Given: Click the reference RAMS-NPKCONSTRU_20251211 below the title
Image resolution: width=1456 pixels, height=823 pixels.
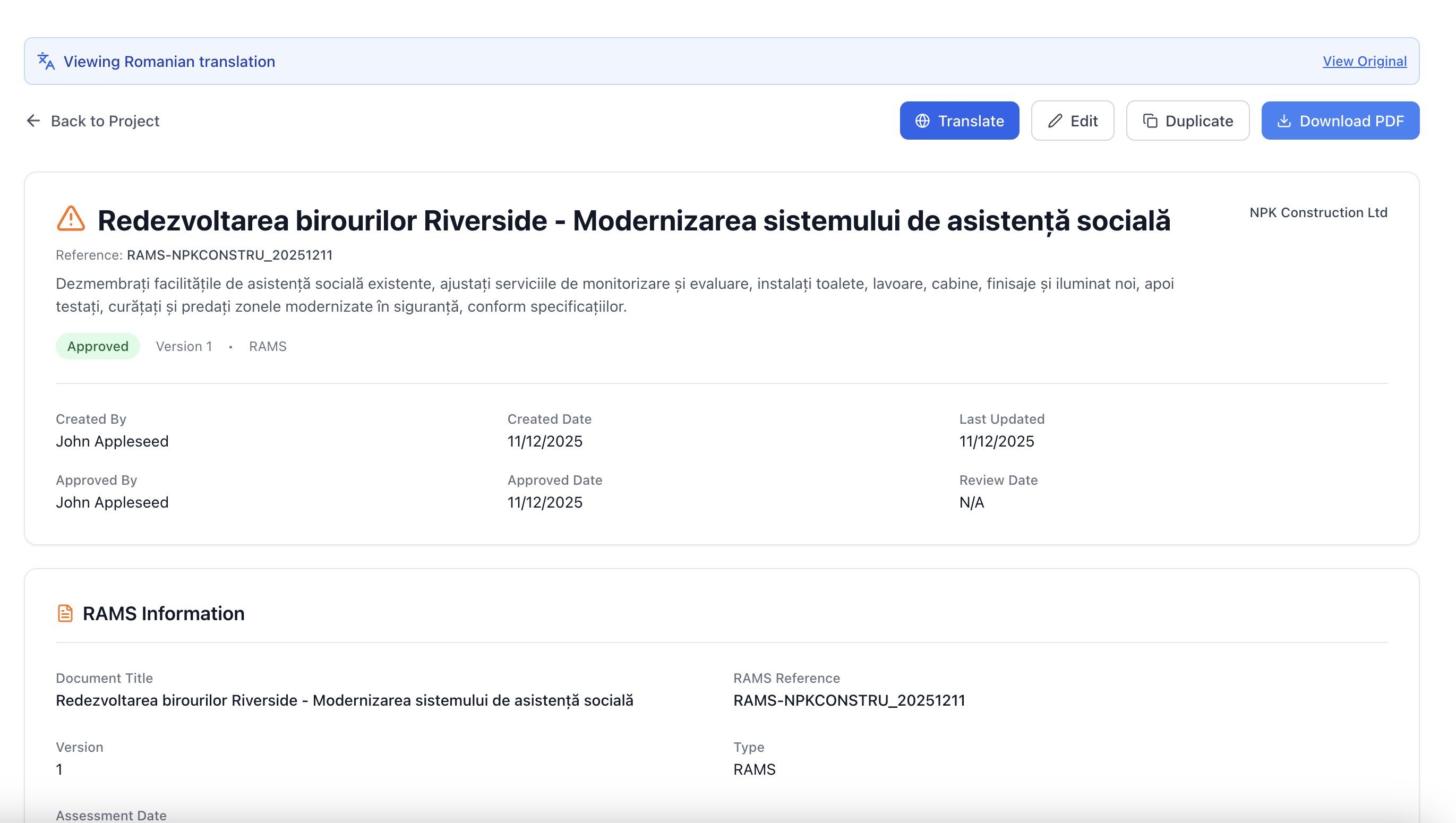Looking at the screenshot, I should [x=229, y=255].
